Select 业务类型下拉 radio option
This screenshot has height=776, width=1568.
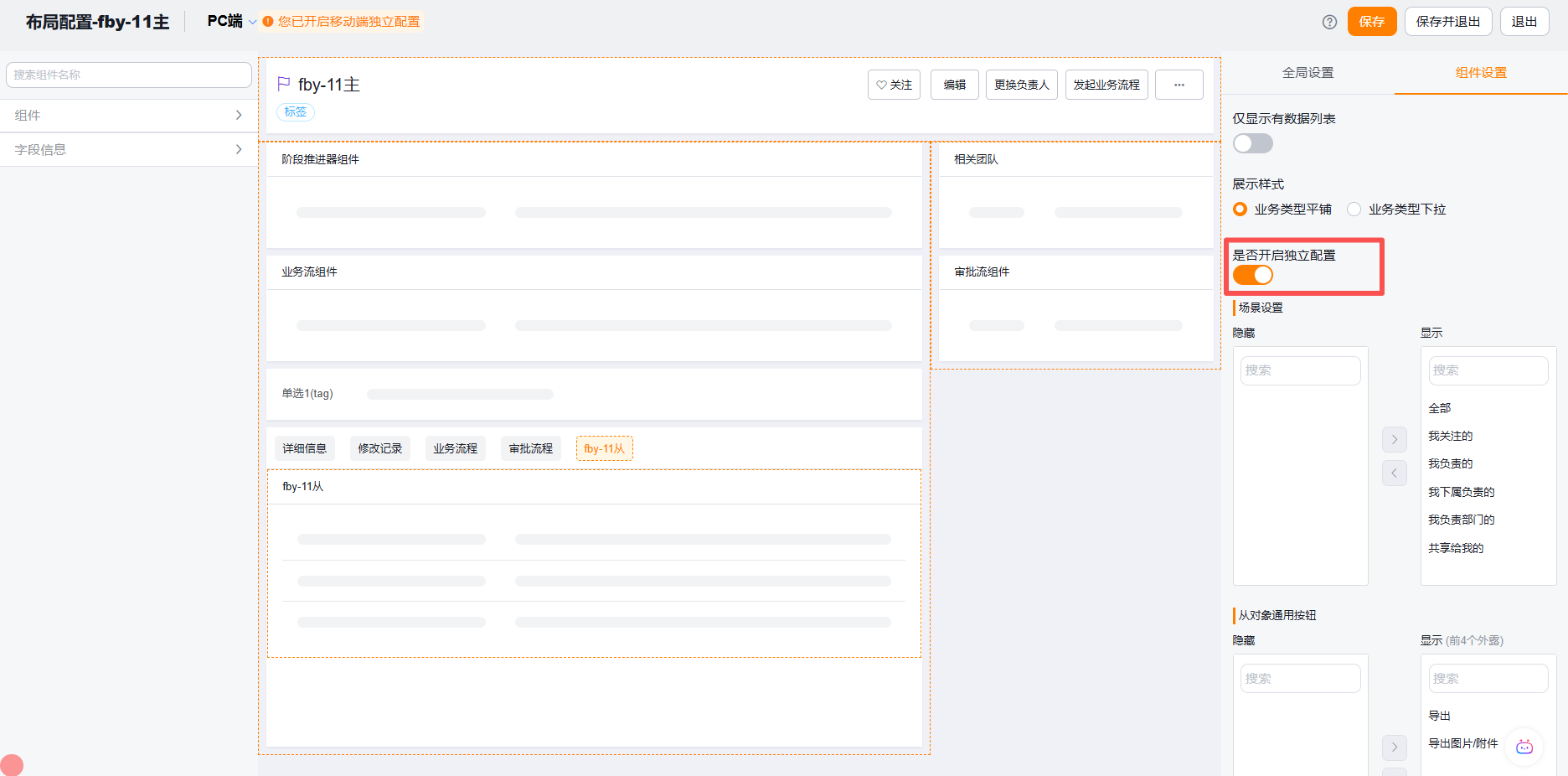pos(1354,210)
